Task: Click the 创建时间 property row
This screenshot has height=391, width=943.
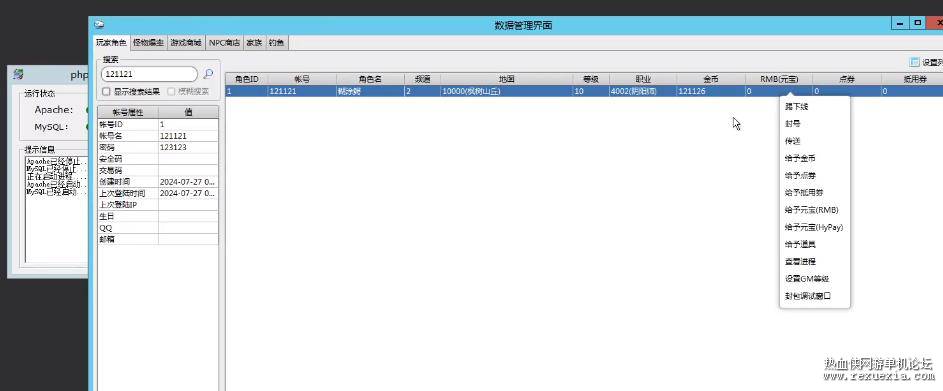Action: click(158, 182)
